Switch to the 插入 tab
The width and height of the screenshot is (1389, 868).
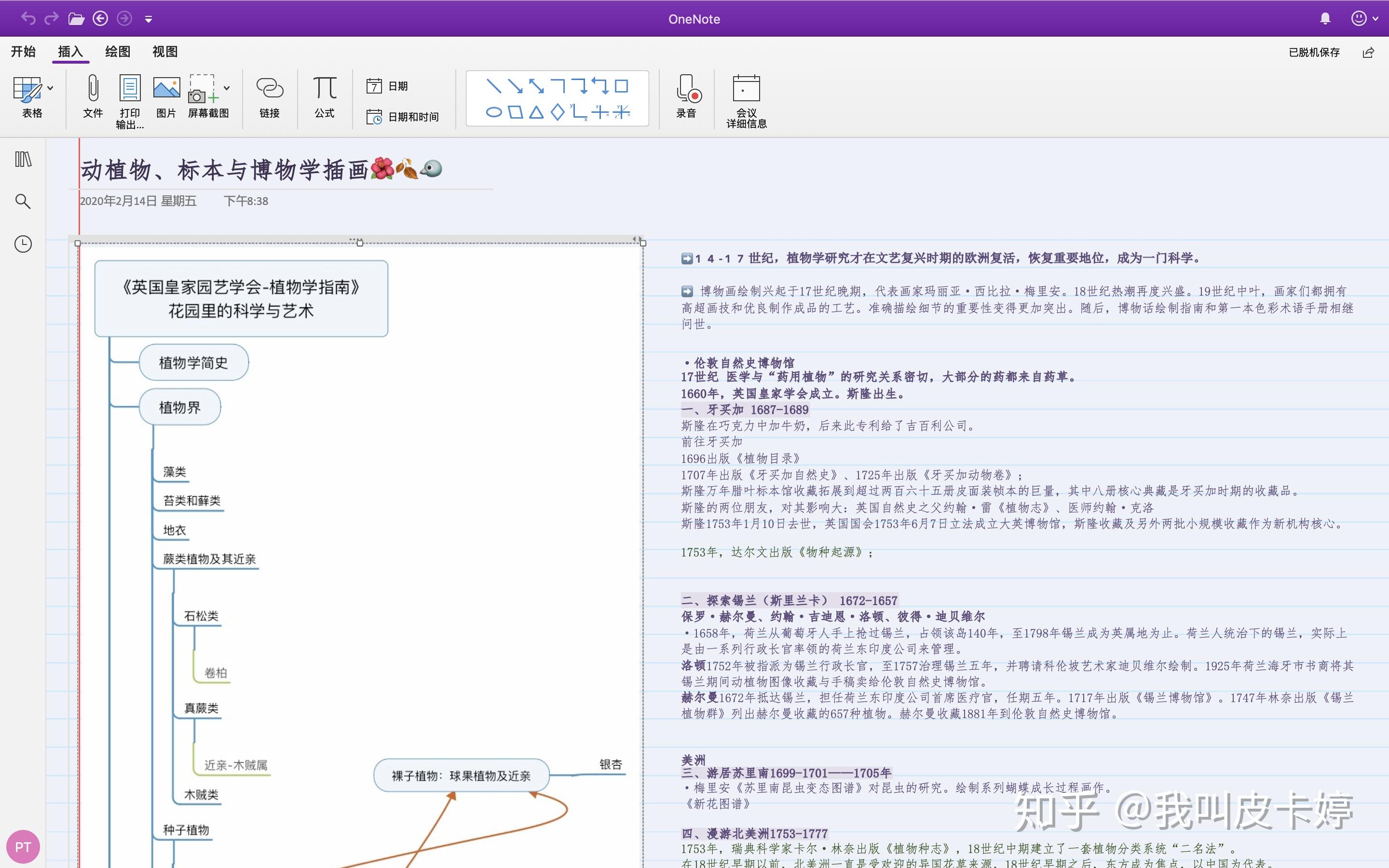tap(70, 52)
